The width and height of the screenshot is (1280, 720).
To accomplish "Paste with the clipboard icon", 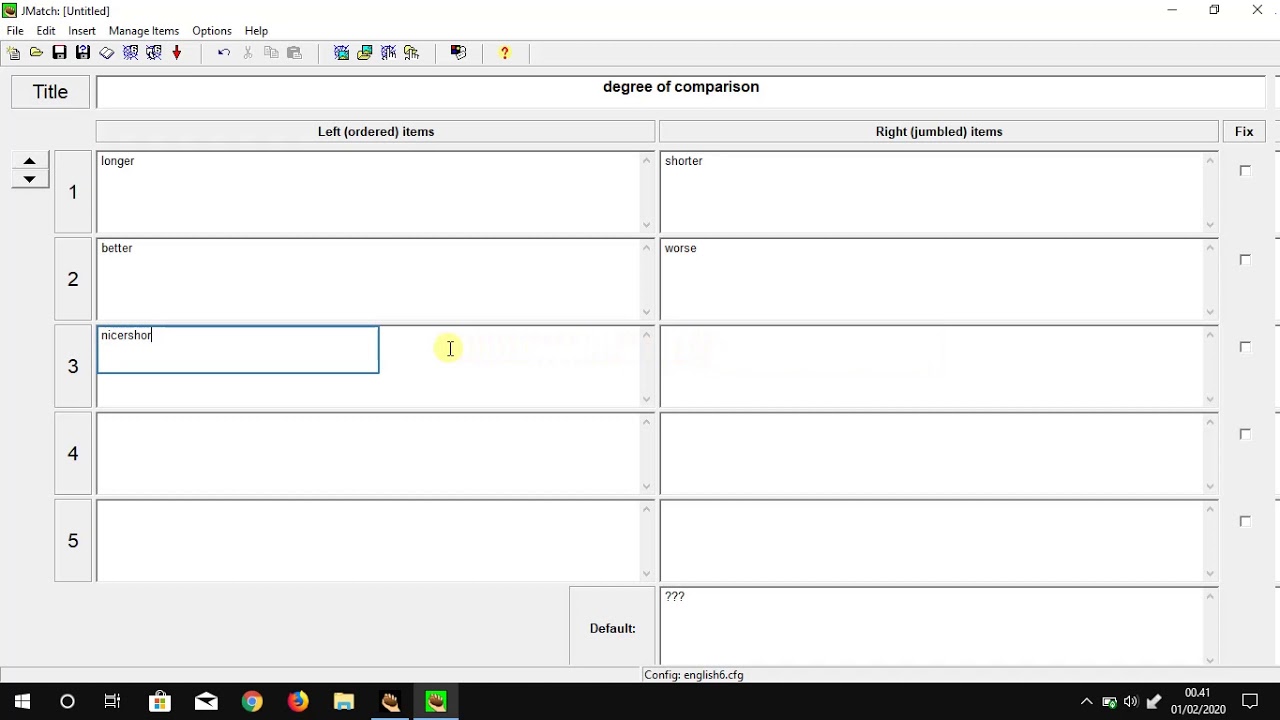I will tap(295, 53).
